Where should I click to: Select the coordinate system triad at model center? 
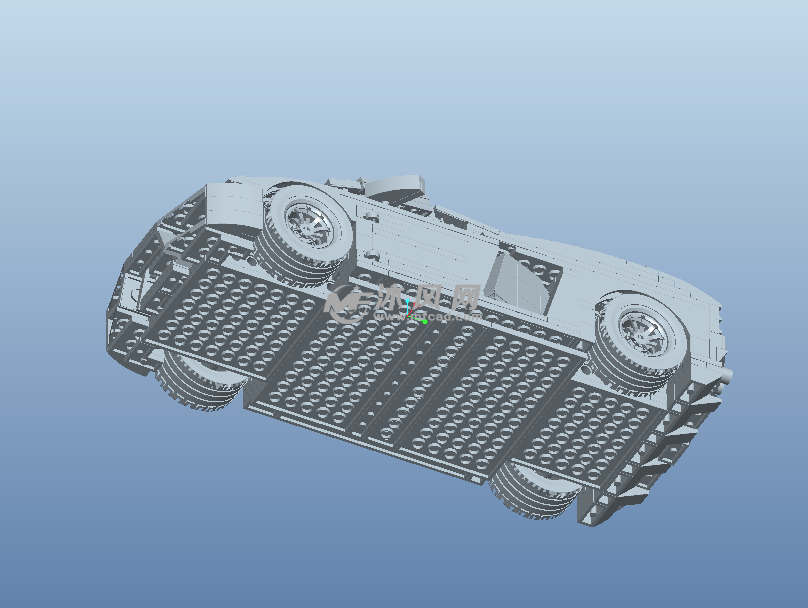[x=415, y=312]
